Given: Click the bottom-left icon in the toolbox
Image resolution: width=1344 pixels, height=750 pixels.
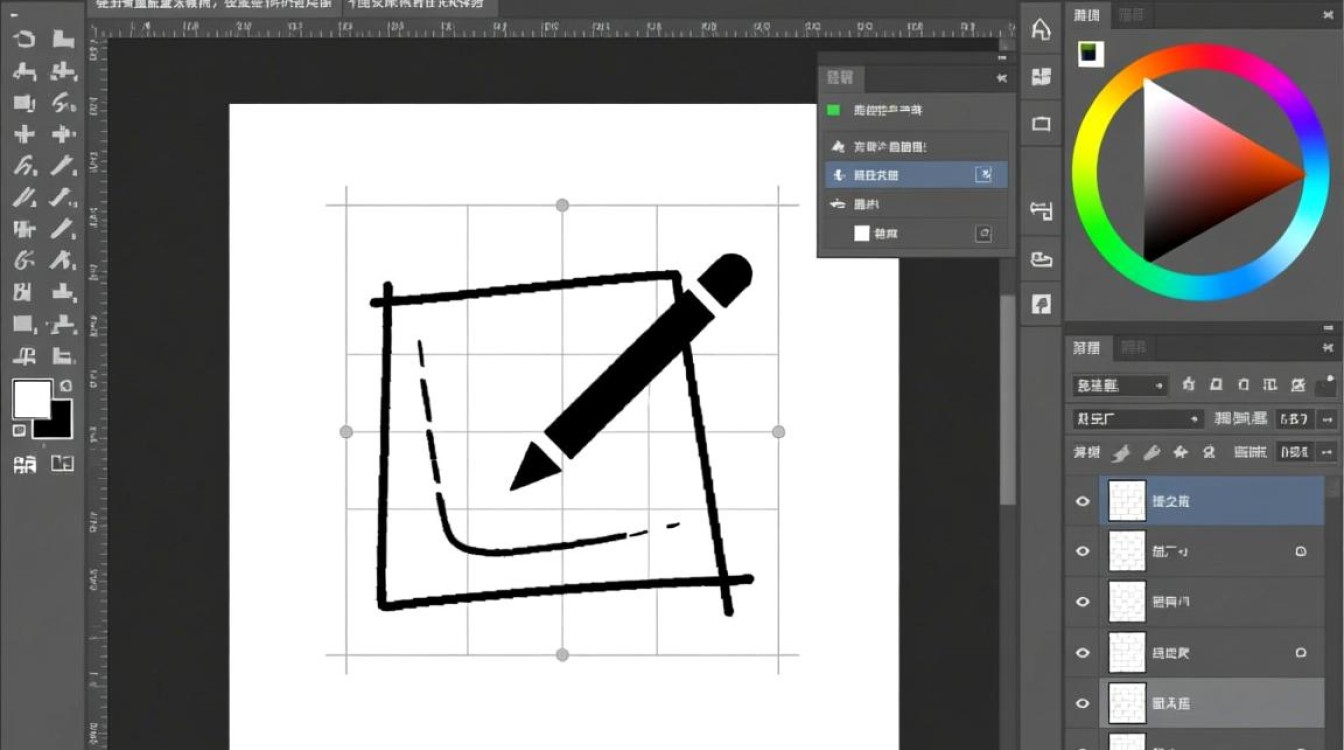Looking at the screenshot, I should click(x=24, y=464).
